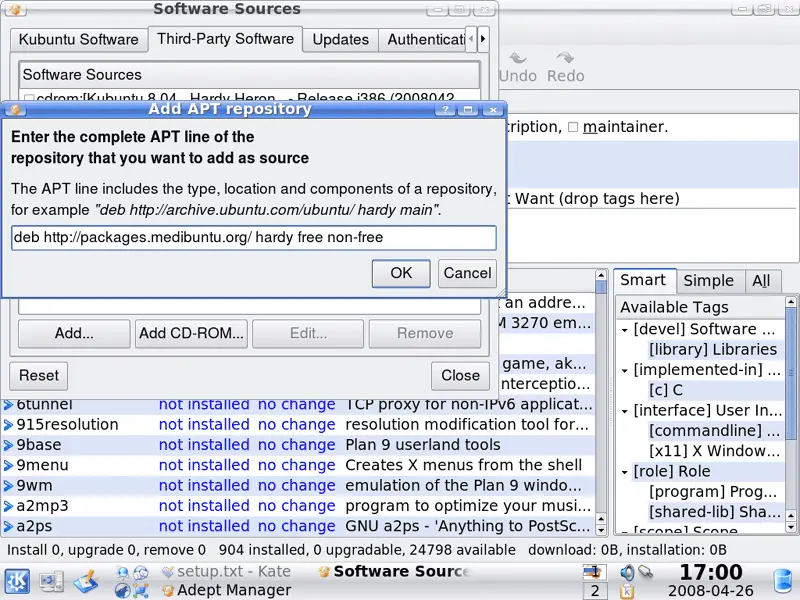This screenshot has width=800, height=600.
Task: Expand the 9menu package row arrow
Action: (8, 465)
